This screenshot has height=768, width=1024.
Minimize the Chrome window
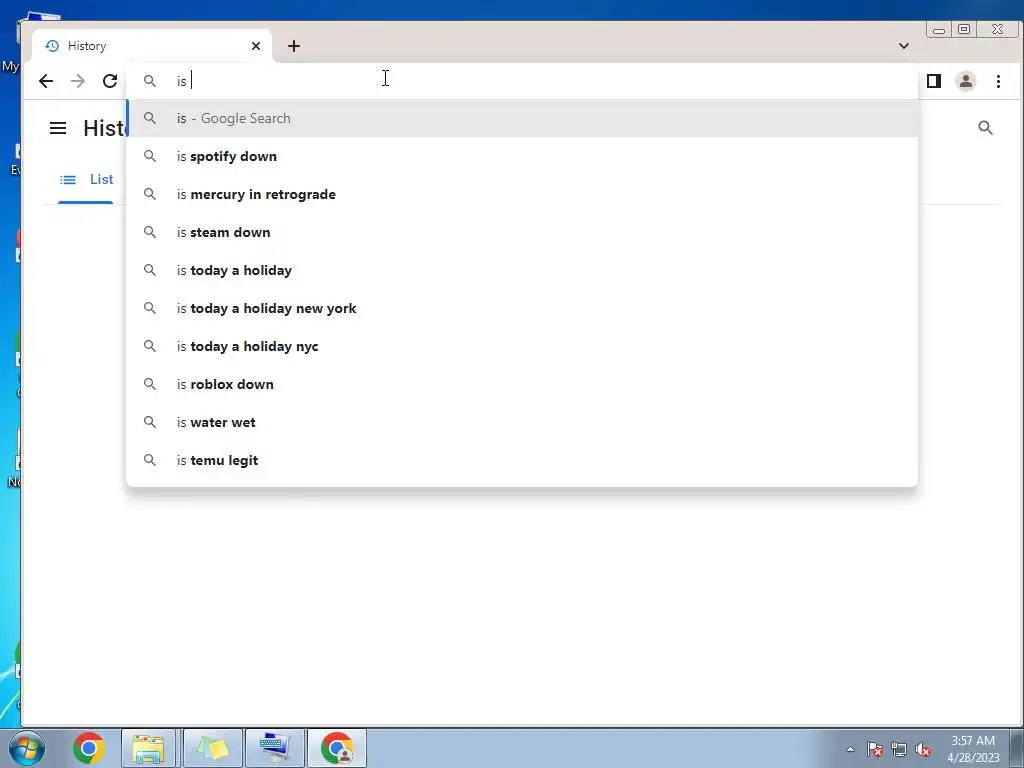click(939, 29)
